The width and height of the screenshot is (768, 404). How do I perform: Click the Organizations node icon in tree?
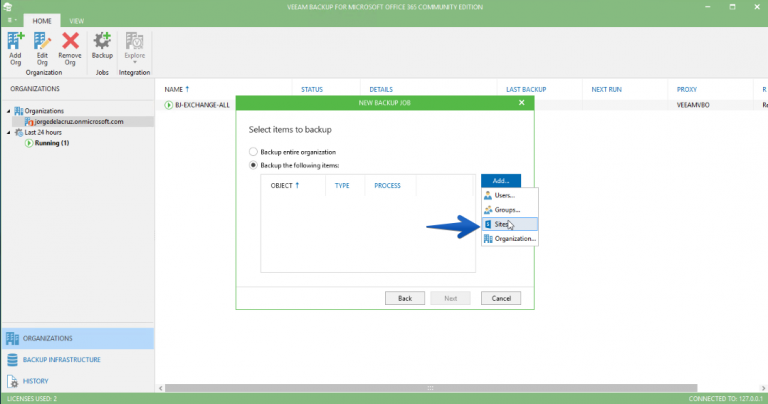click(19, 111)
